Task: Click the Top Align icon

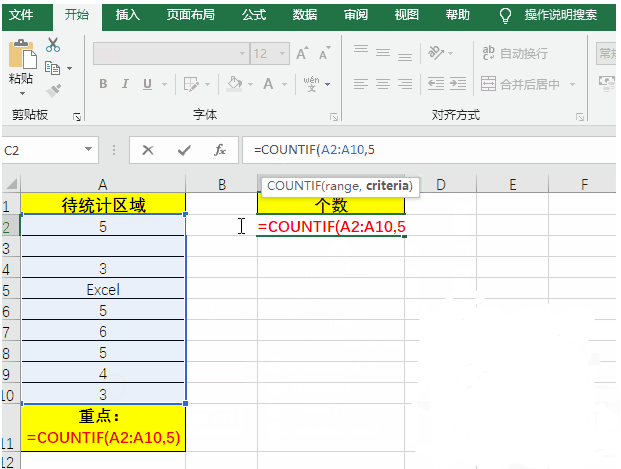Action: (x=361, y=49)
